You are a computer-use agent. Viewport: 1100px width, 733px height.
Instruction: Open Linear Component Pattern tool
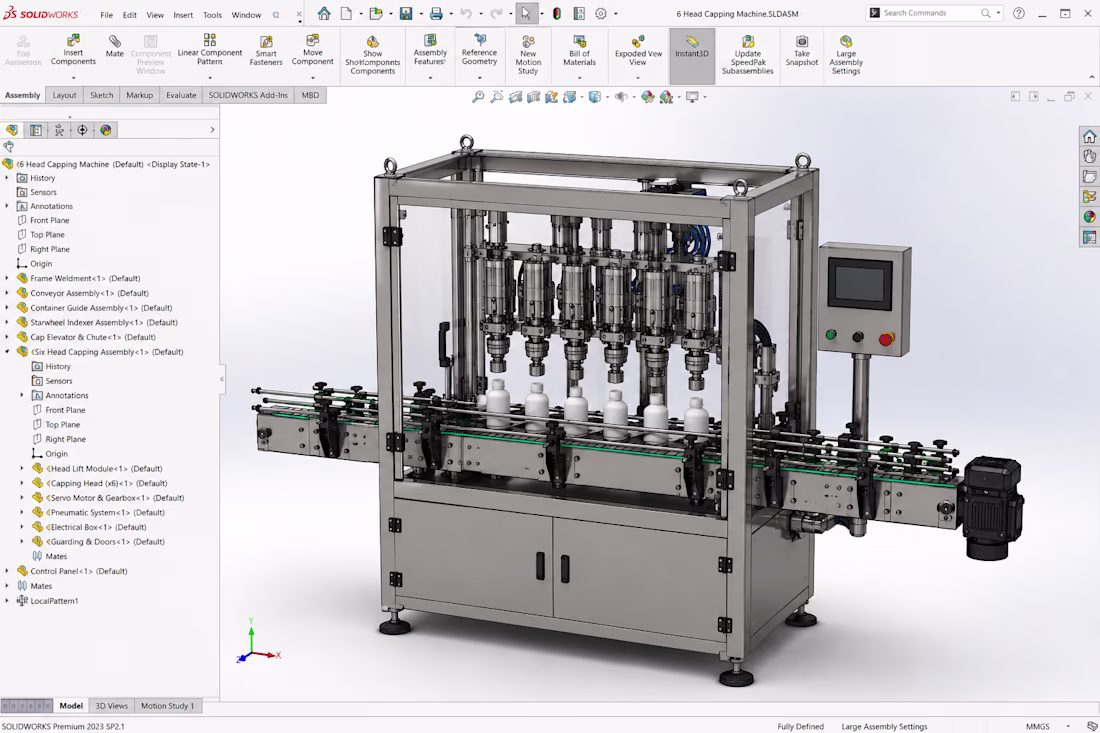210,48
